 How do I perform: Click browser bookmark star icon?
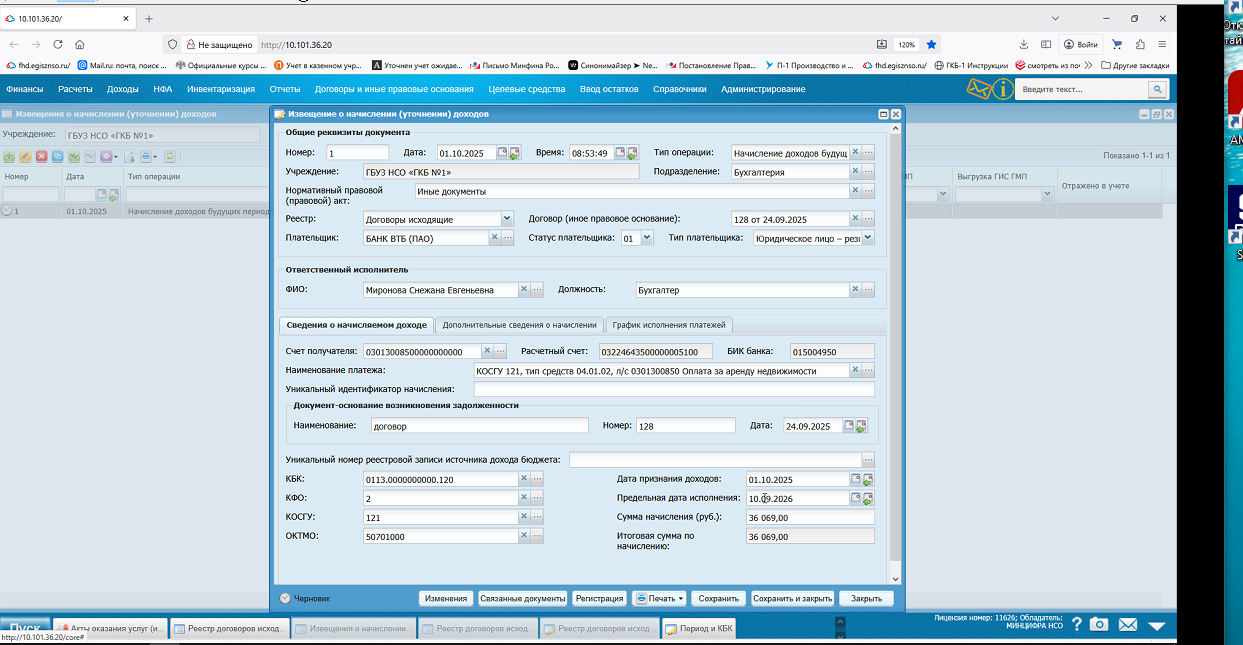[932, 44]
